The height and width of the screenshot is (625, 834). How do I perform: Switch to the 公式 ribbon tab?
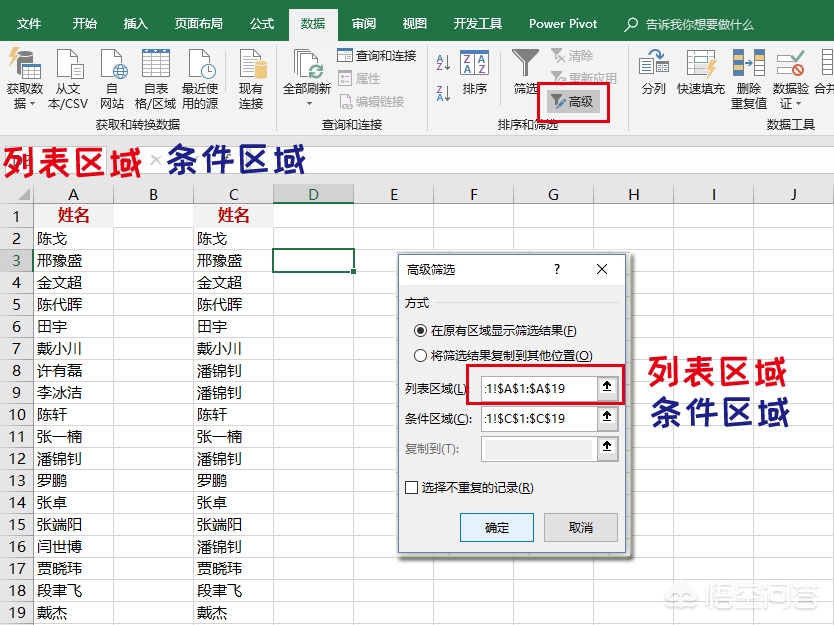[x=262, y=23]
